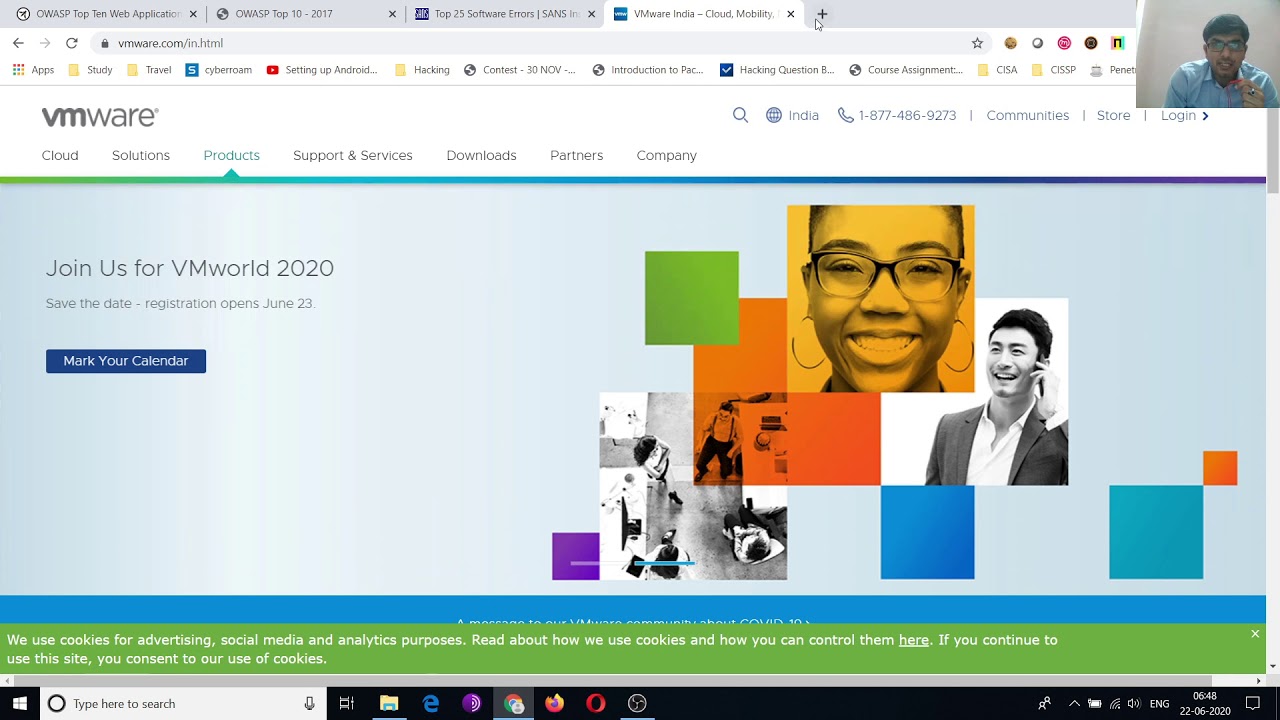
Task: Open Course Assignment bookmark
Action: point(905,70)
